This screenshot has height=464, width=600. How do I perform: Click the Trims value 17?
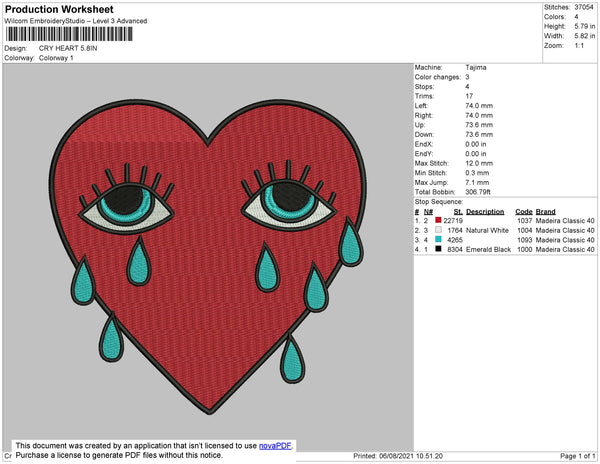click(x=469, y=96)
